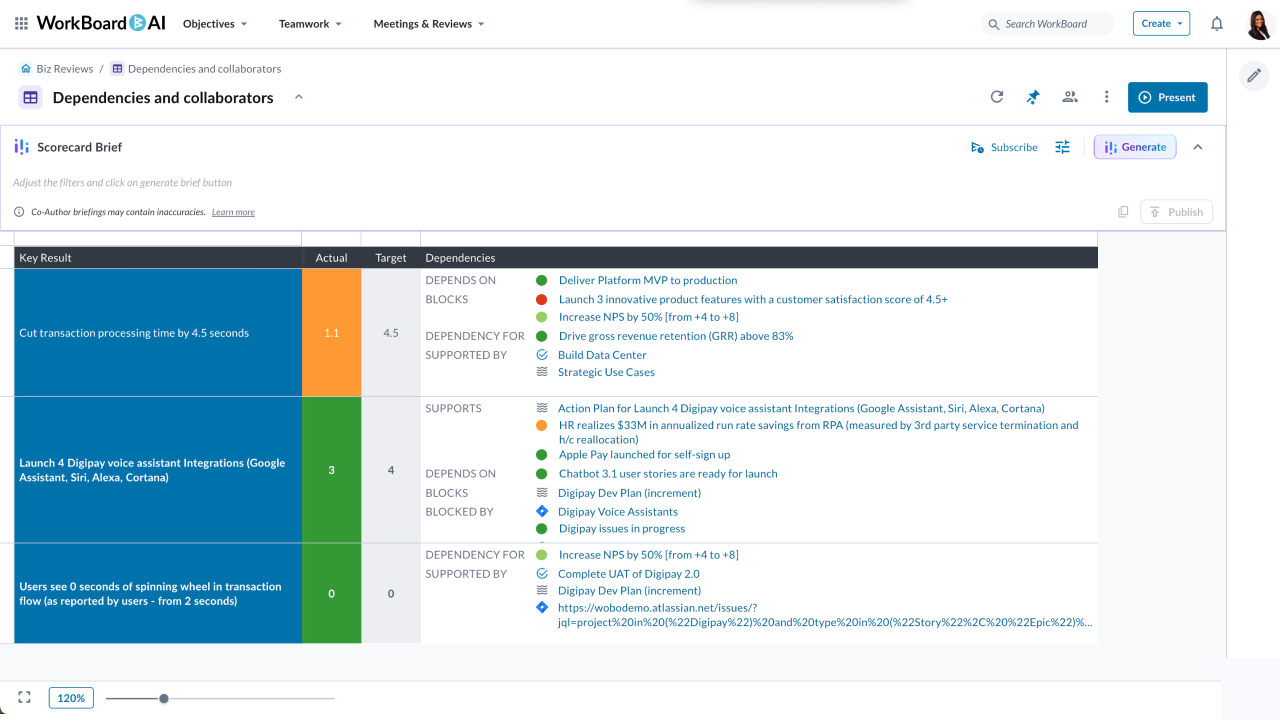This screenshot has width=1280, height=720.
Task: Click the green dot beside Deliver Platform MVP
Action: click(x=541, y=280)
